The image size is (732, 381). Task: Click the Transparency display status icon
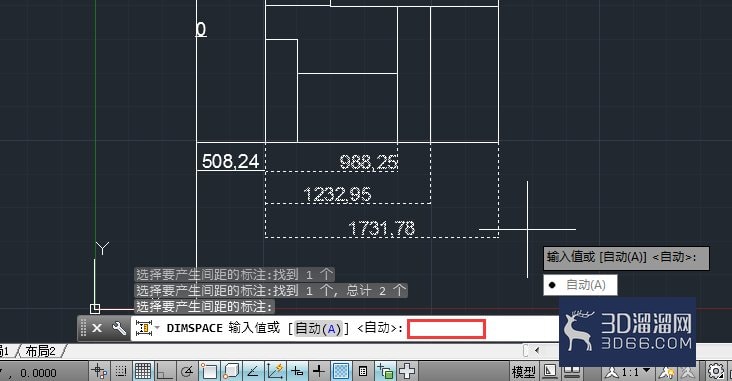[341, 371]
